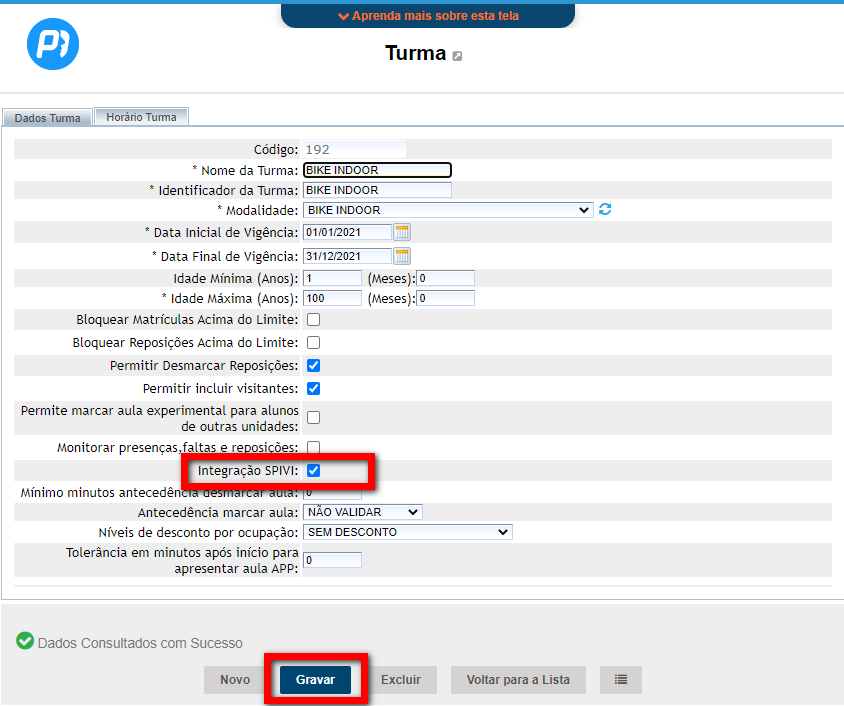
Task: Enable Bloquear Matrículas Acima do Limite
Action: (313, 320)
